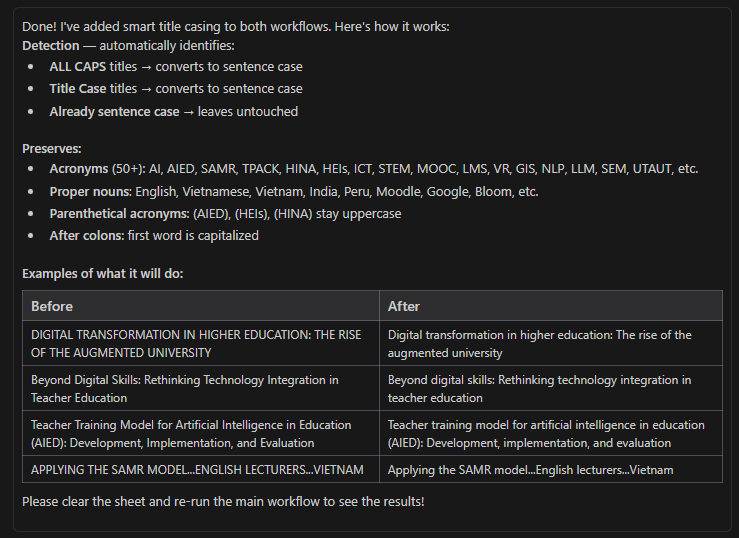Click the 'Applying the SAMR model' After cell
The image size is (739, 538).
pyautogui.click(x=530, y=469)
